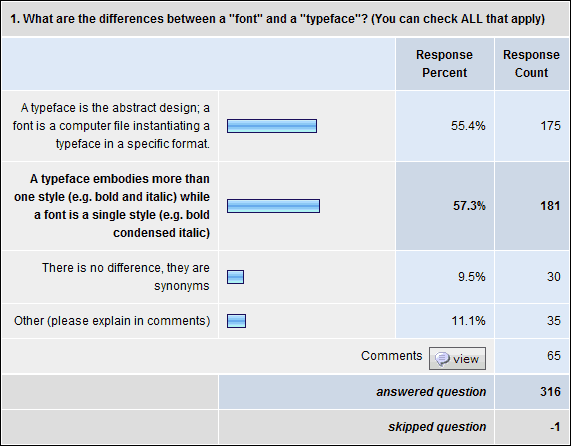Image resolution: width=571 pixels, height=446 pixels.
Task: Click the Response Count column header
Action: (x=531, y=64)
